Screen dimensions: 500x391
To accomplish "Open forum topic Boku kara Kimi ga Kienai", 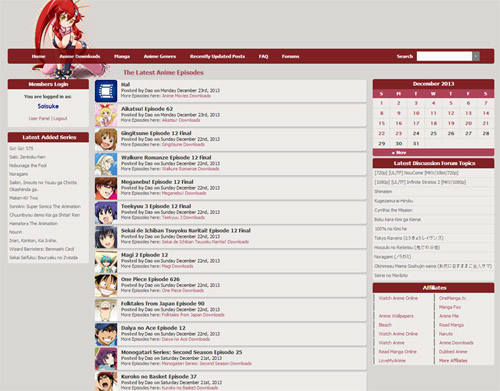I will [x=397, y=219].
